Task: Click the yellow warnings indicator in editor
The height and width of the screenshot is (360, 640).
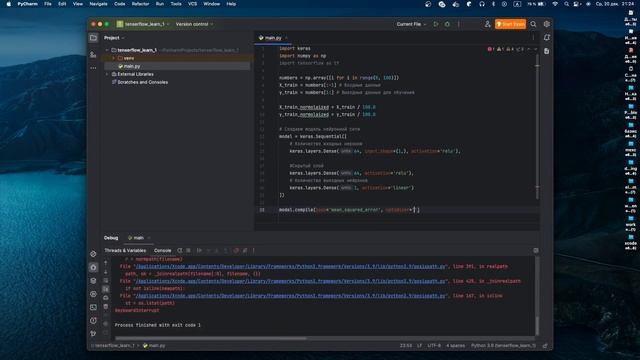Action: 500,49
